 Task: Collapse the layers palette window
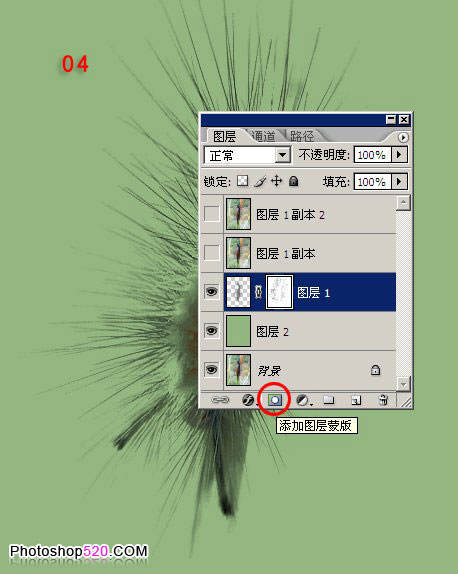pos(391,119)
